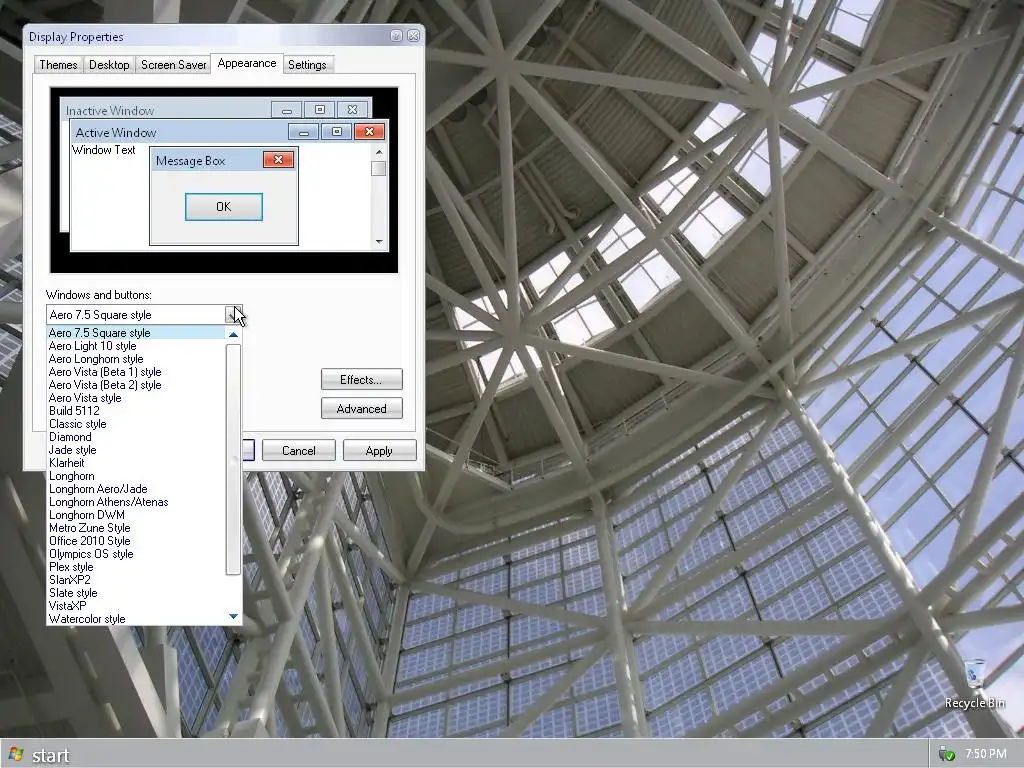Switch to the Themes tab
Image resolution: width=1024 pixels, height=768 pixels.
(58, 65)
